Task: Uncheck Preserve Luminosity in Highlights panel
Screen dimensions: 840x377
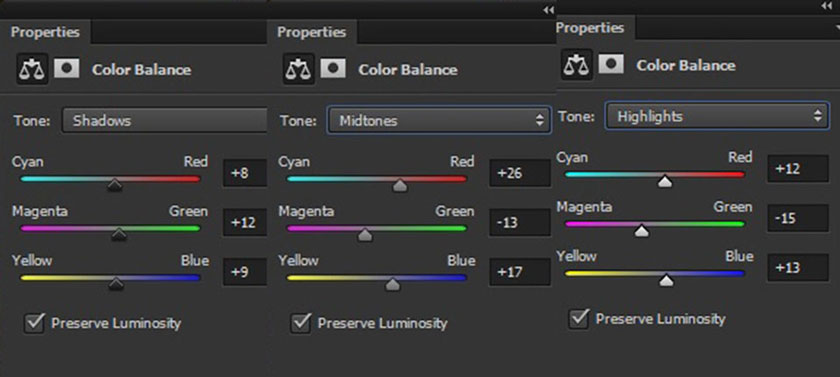Action: (579, 319)
